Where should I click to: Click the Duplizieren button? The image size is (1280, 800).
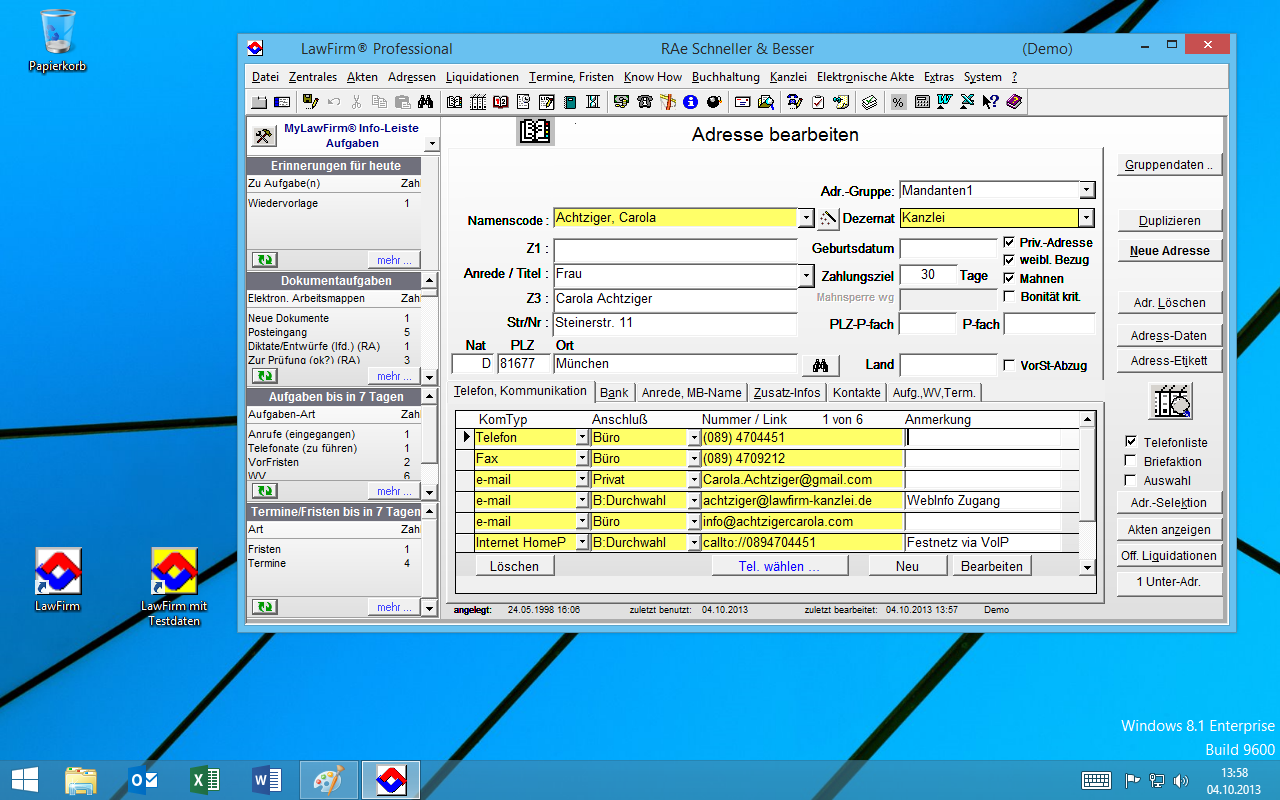click(1169, 221)
